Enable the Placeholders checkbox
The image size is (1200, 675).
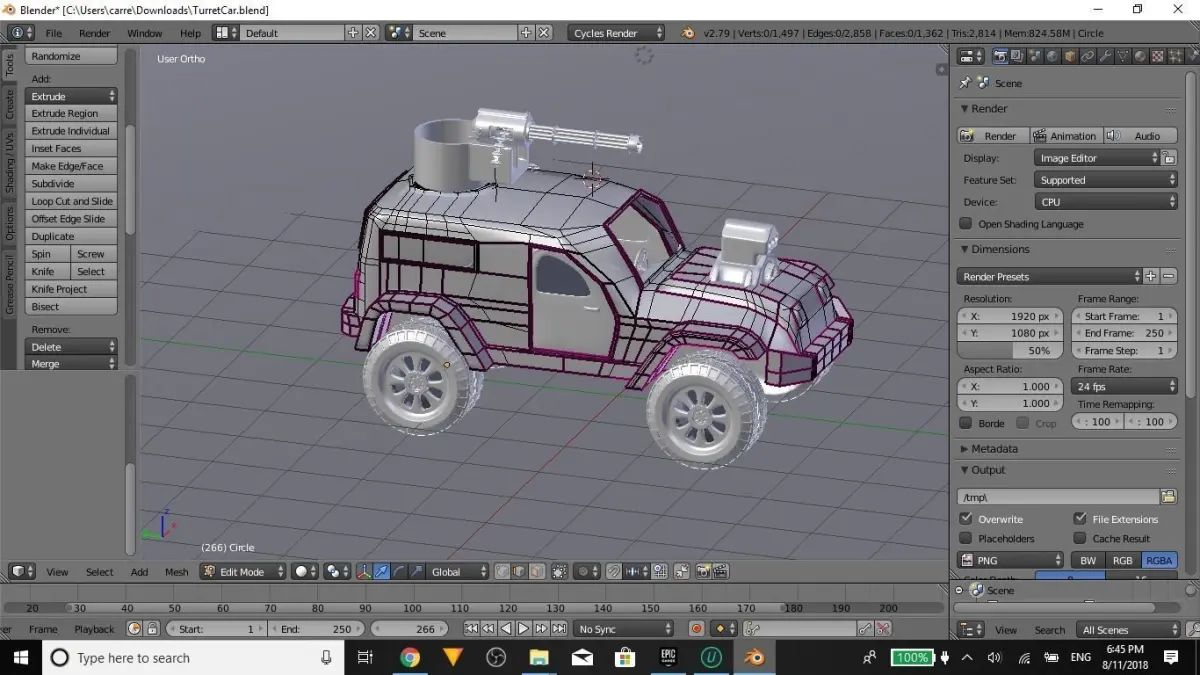click(965, 538)
